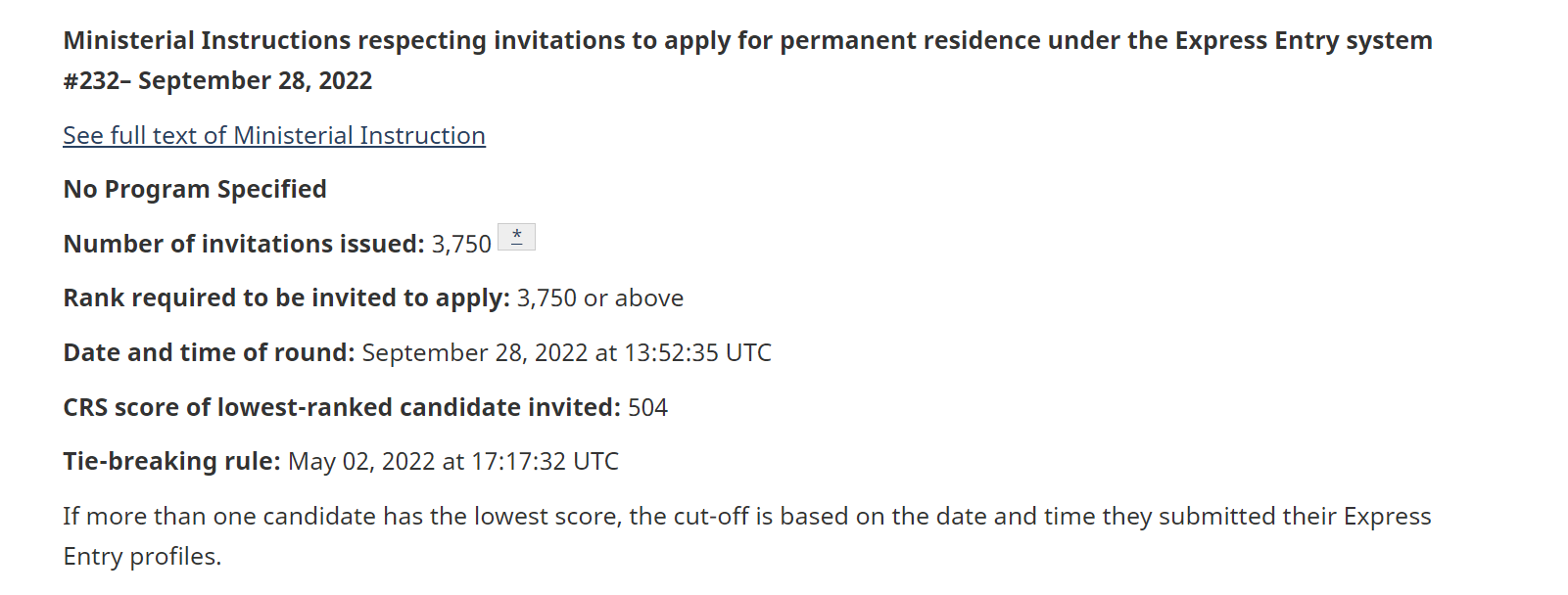Screen dimensions: 1568x595
Task: Click the 'CRS score of lowest-ranked candidate' label
Action: coord(341,407)
